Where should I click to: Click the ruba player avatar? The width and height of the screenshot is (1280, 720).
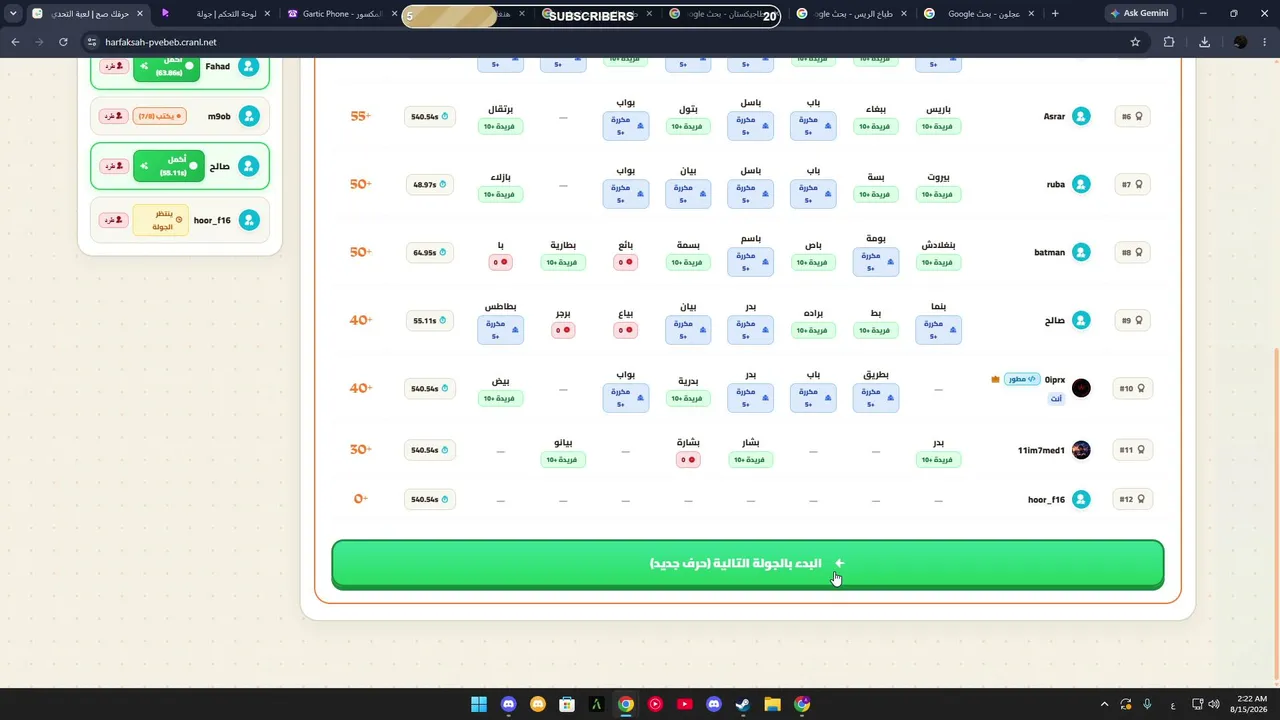click(x=1081, y=184)
